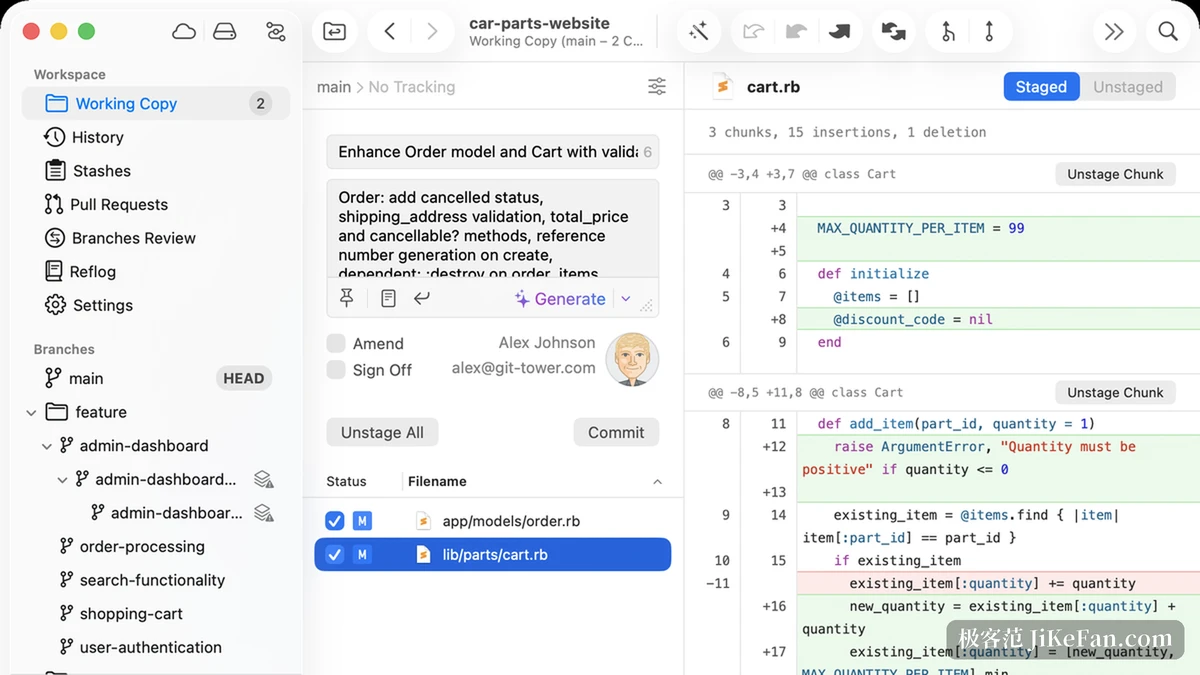Open the cloud services view
The image size is (1200, 675).
pyautogui.click(x=184, y=31)
